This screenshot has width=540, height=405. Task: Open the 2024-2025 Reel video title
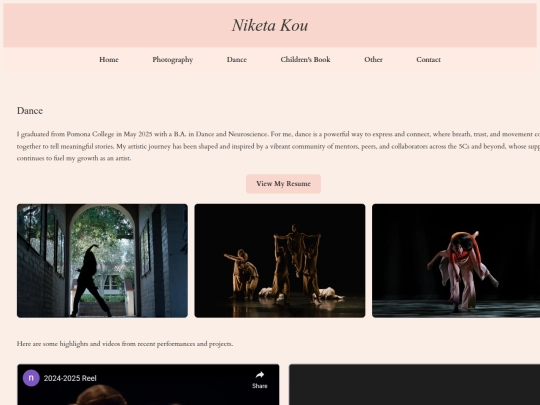click(70, 378)
